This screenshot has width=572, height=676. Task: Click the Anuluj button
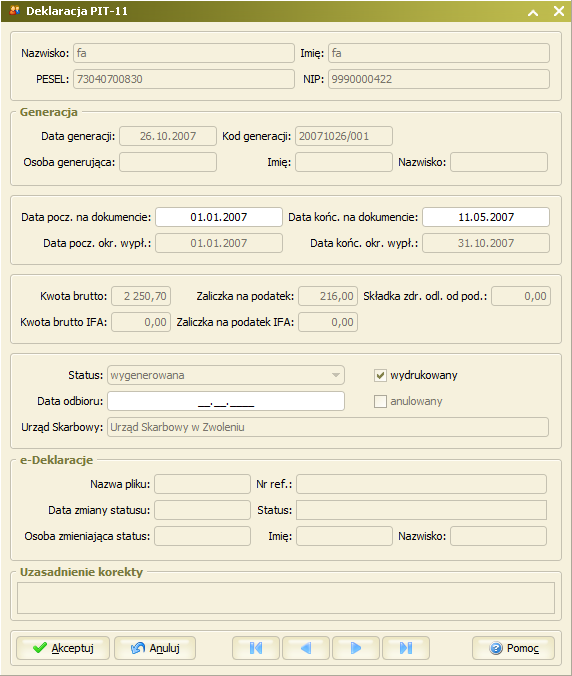click(155, 648)
